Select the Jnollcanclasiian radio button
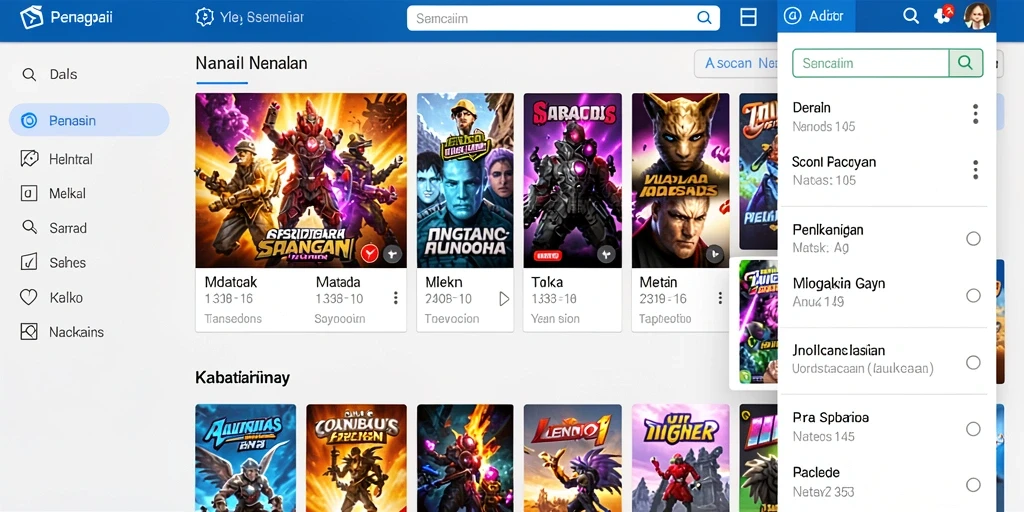The height and width of the screenshot is (512, 1024). 973,362
